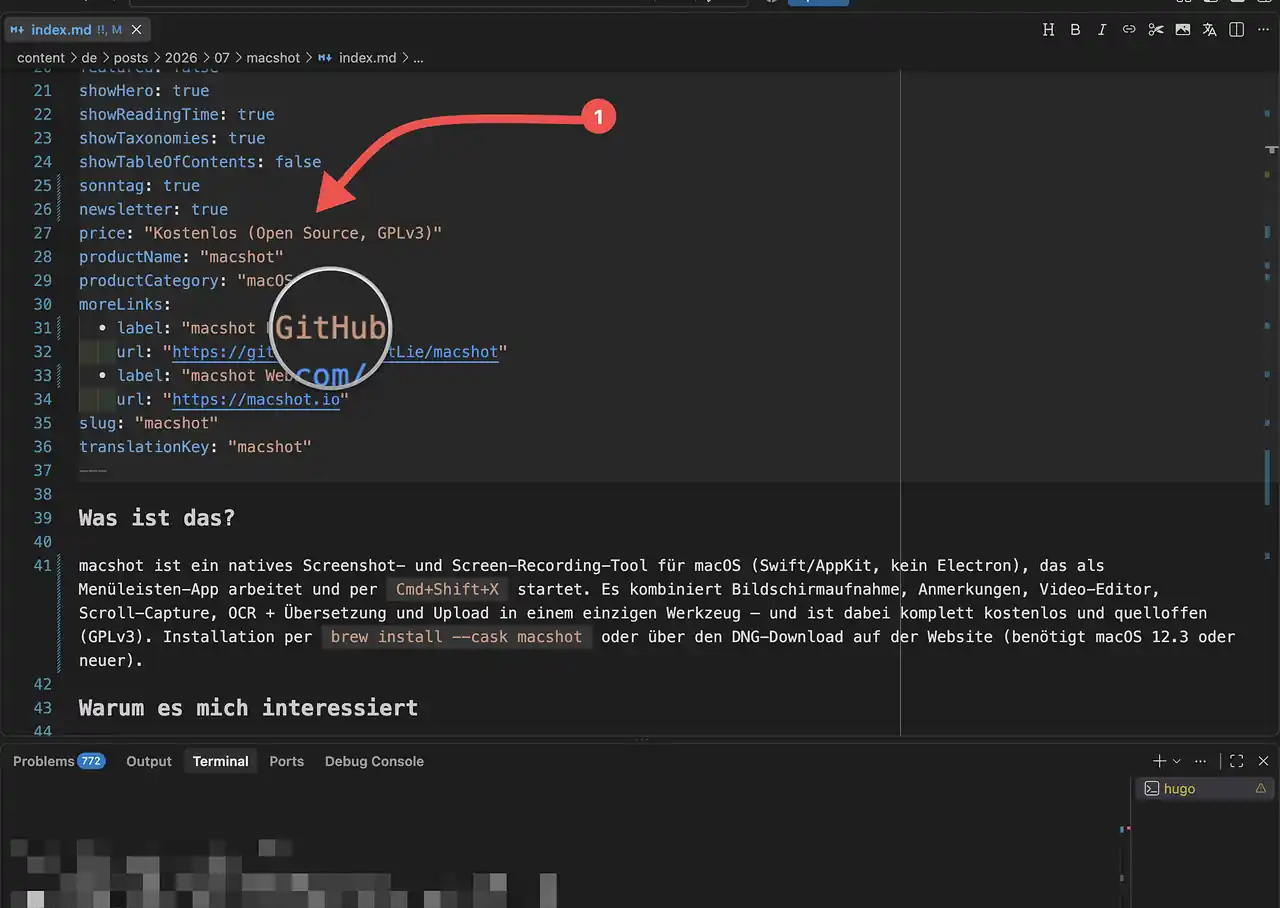This screenshot has height=908, width=1280.
Task: Click the 'Was ist das?' heading
Action: pyautogui.click(x=157, y=518)
